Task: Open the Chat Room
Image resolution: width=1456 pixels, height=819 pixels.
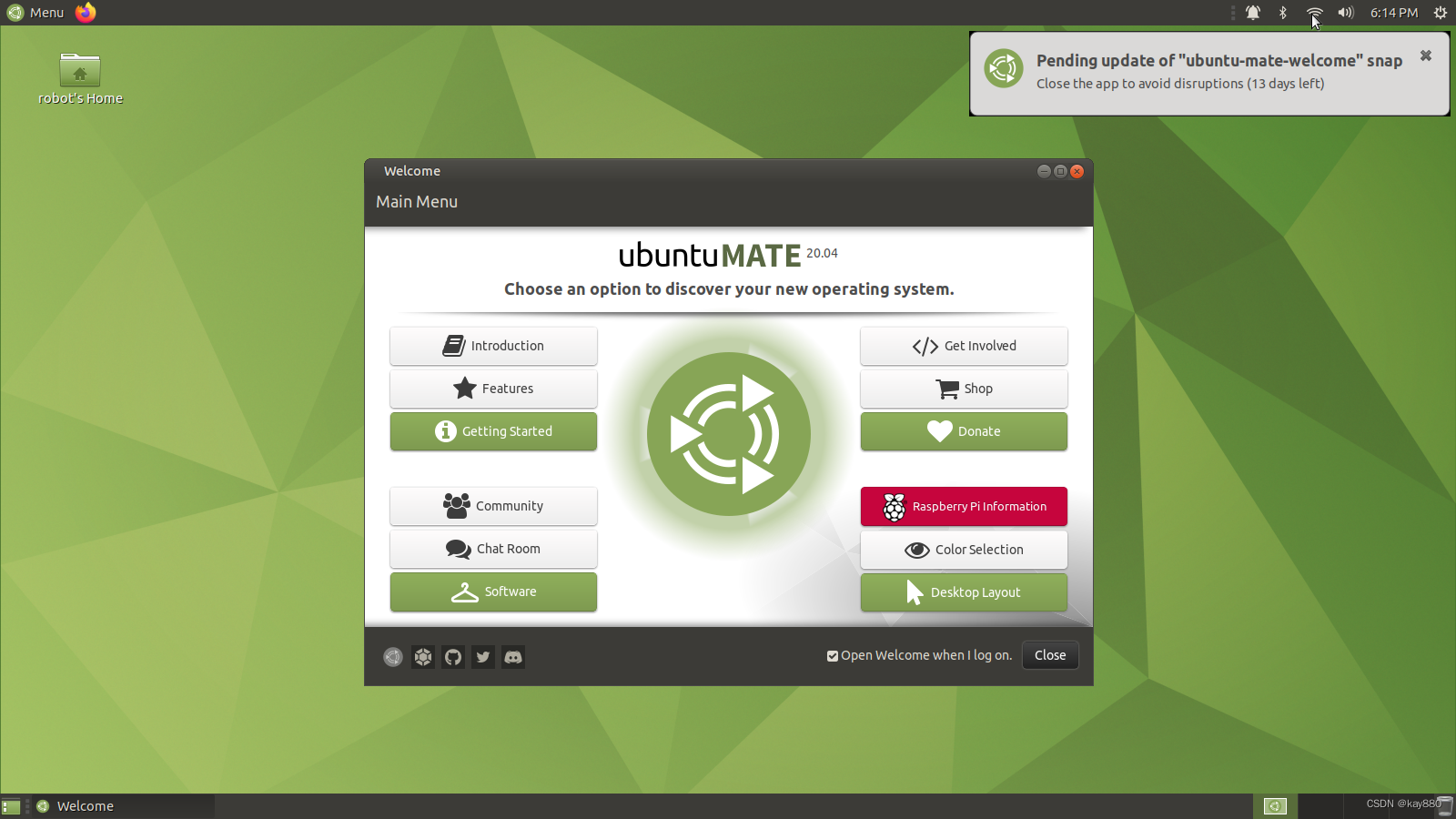Action: (493, 549)
